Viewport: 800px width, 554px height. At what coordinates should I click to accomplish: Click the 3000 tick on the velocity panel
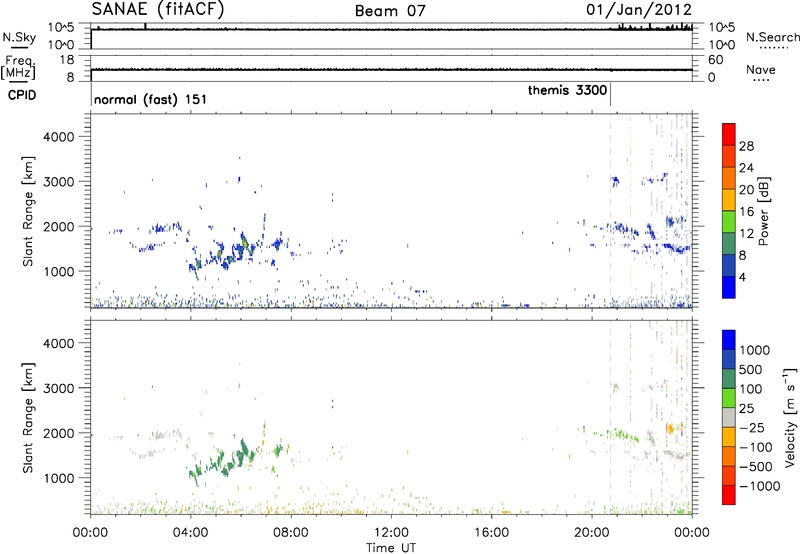point(58,388)
